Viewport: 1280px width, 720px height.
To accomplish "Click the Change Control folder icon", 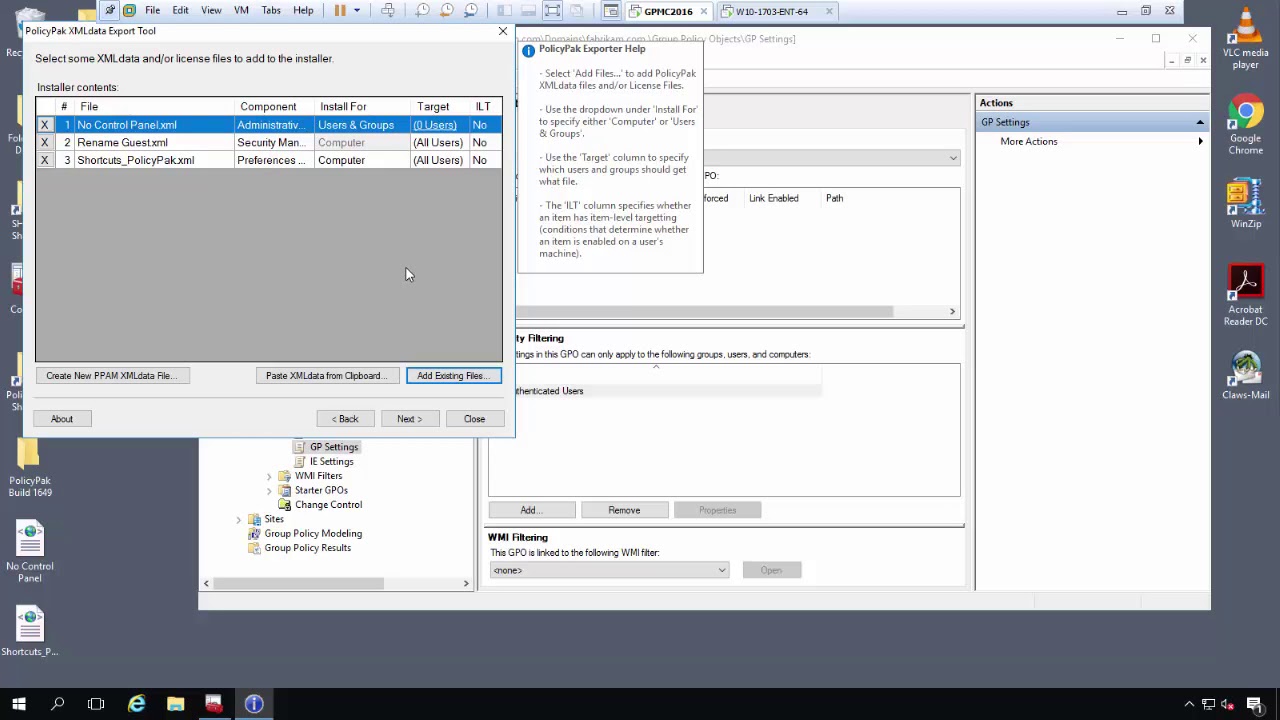I will tap(284, 505).
